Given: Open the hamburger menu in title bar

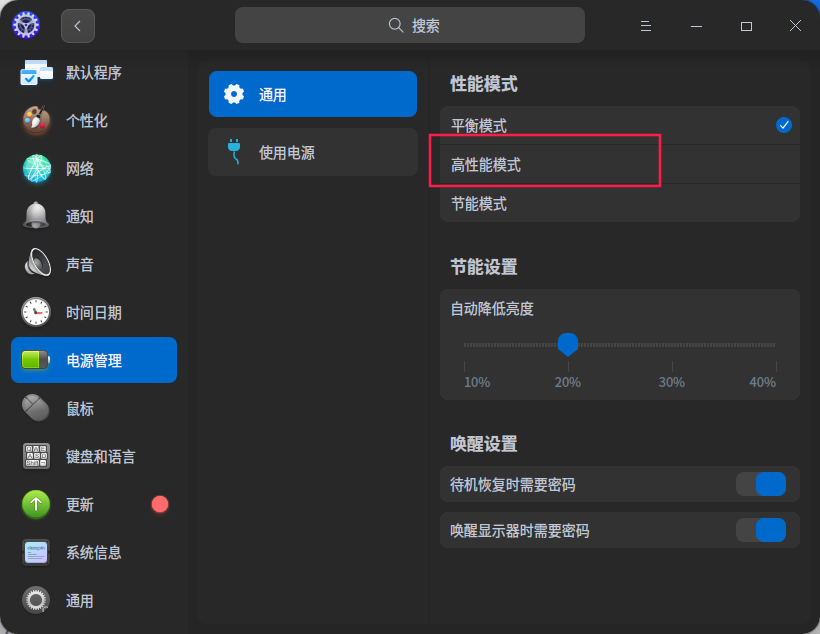Looking at the screenshot, I should (646, 26).
